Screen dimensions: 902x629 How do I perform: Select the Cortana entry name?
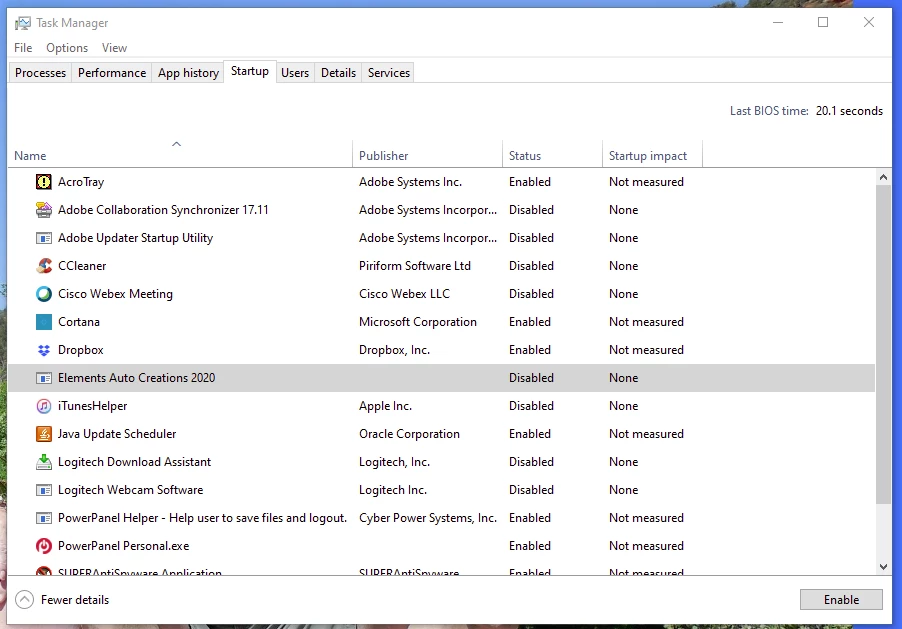[x=79, y=322]
